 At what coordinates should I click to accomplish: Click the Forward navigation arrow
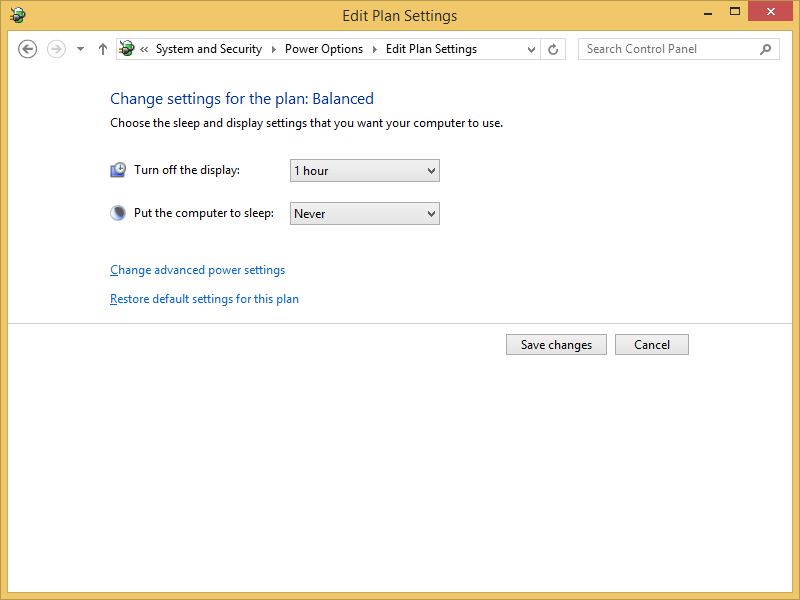[56, 49]
